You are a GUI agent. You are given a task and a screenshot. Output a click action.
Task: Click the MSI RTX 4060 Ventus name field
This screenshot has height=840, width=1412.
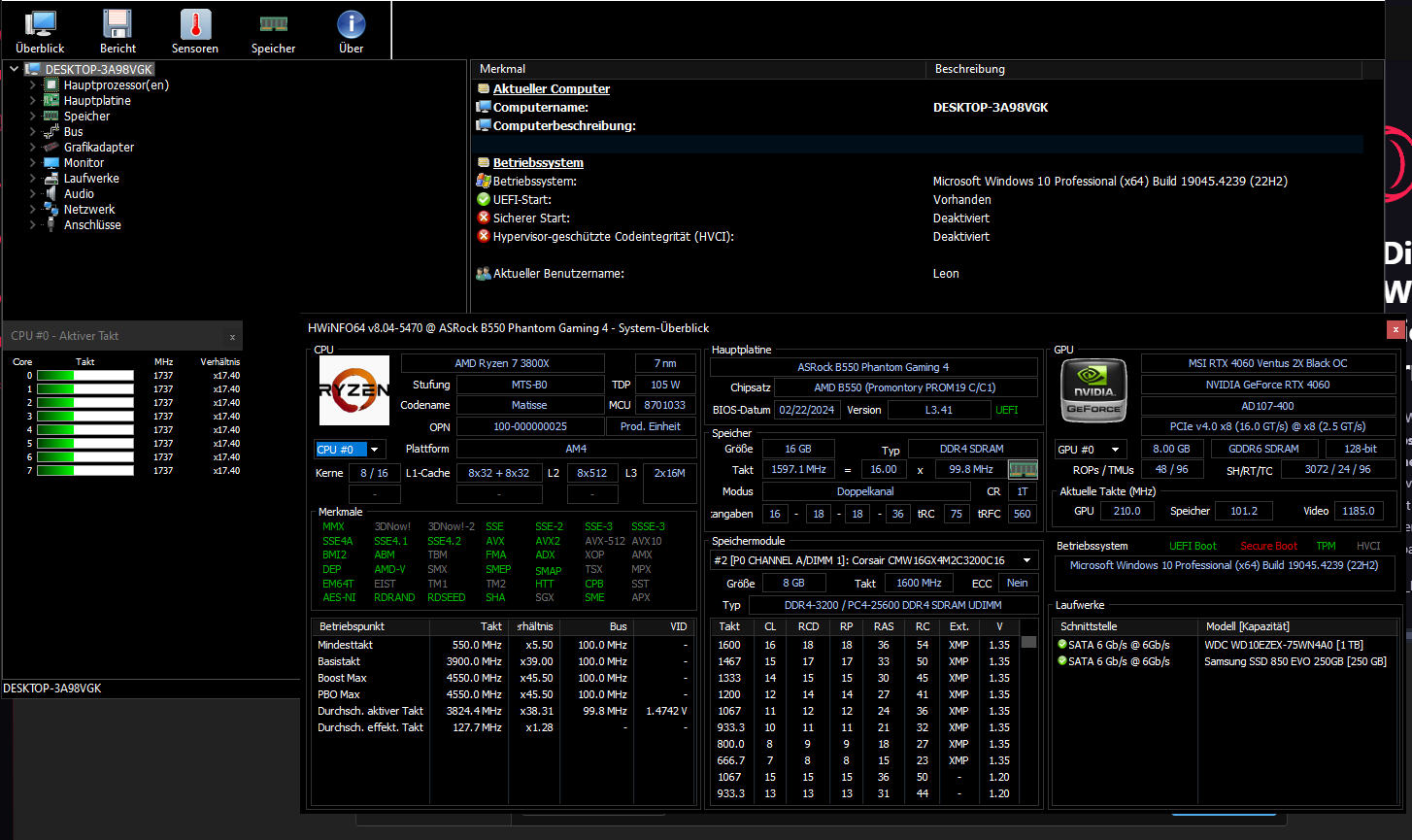point(1267,363)
